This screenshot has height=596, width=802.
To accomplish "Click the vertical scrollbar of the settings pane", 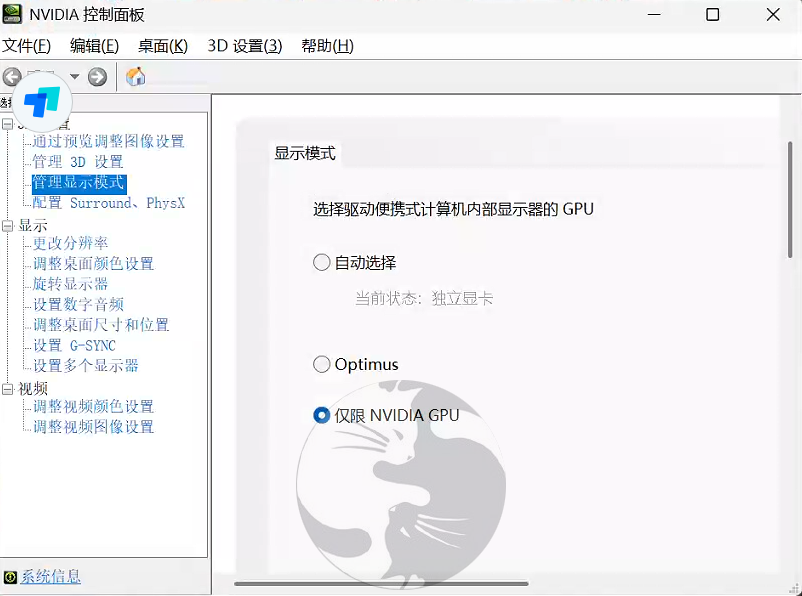I will click(790, 200).
